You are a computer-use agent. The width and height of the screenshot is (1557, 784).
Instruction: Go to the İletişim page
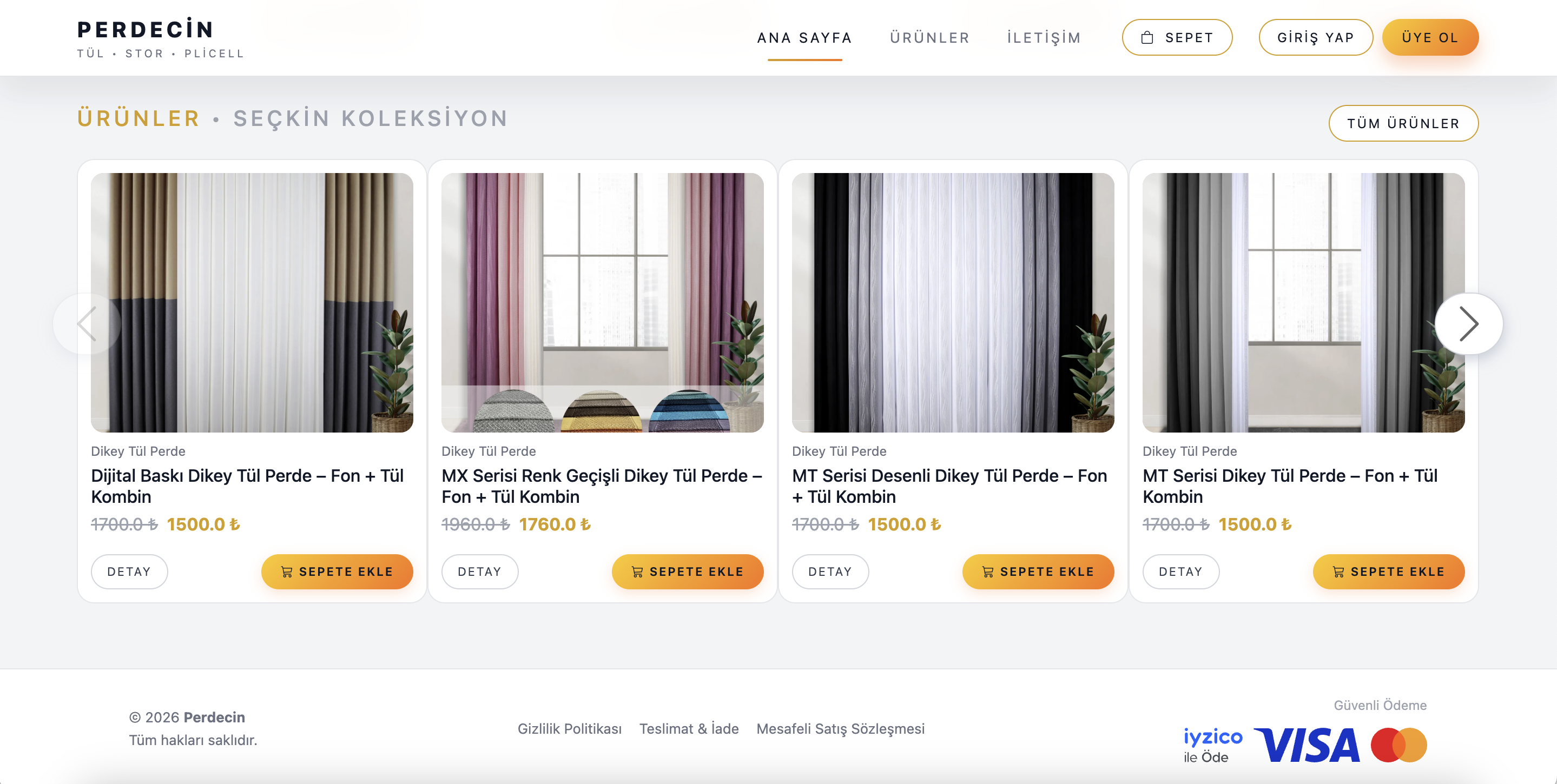pyautogui.click(x=1043, y=37)
